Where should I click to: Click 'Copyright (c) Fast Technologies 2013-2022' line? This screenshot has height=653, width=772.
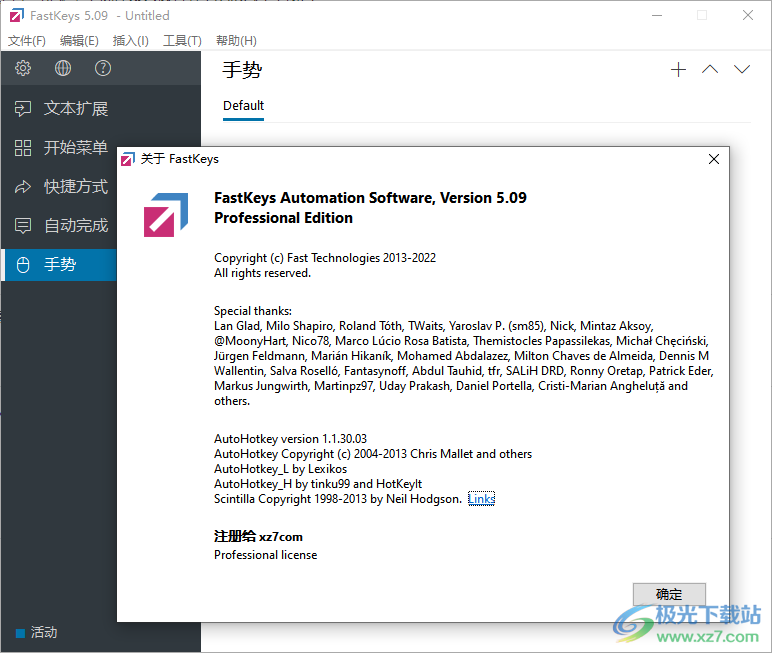(x=324, y=258)
